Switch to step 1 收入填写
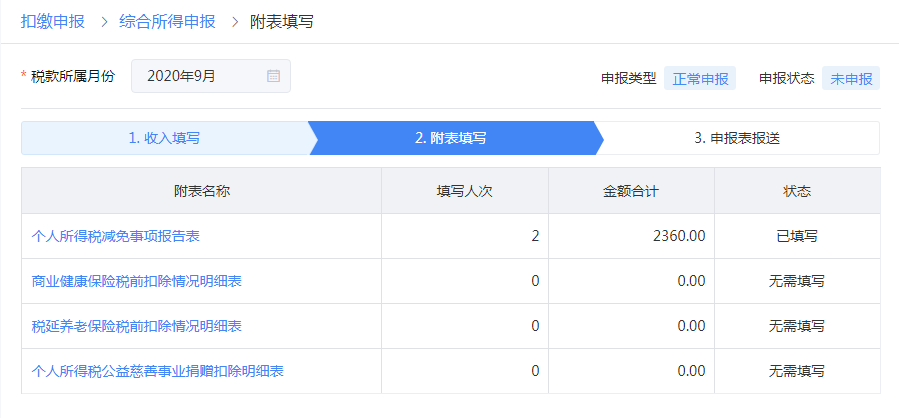Screen dimensions: 899x418 coord(164,138)
